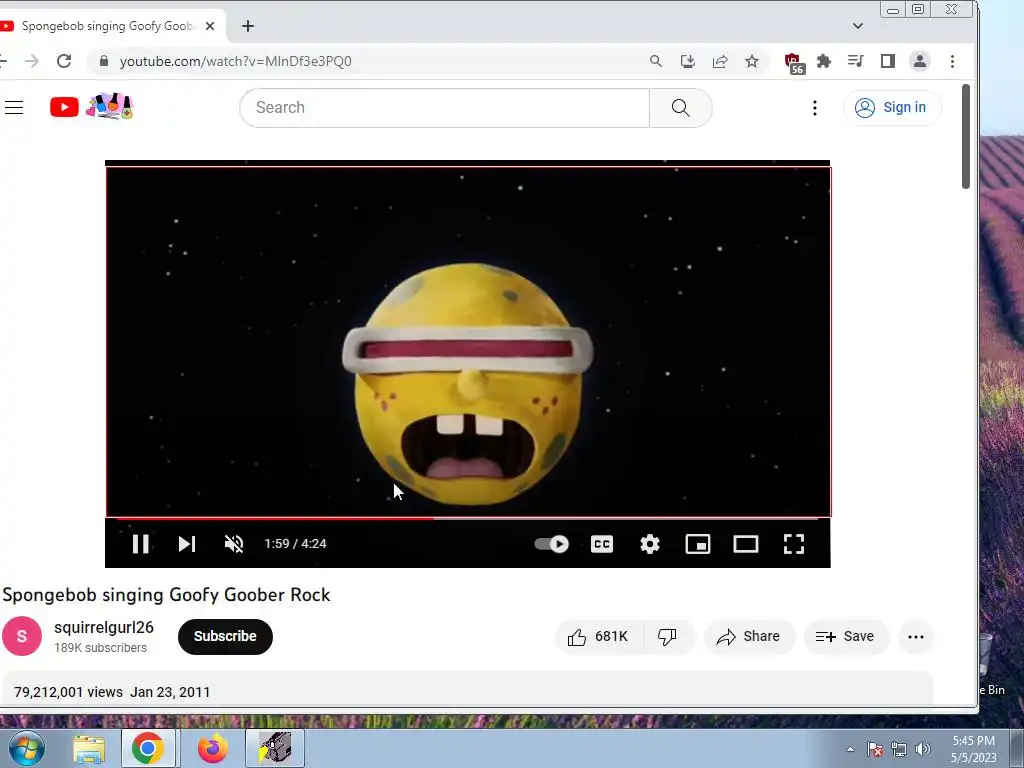Image resolution: width=1024 pixels, height=768 pixels.
Task: Show hidden system tray icons
Action: 850,749
